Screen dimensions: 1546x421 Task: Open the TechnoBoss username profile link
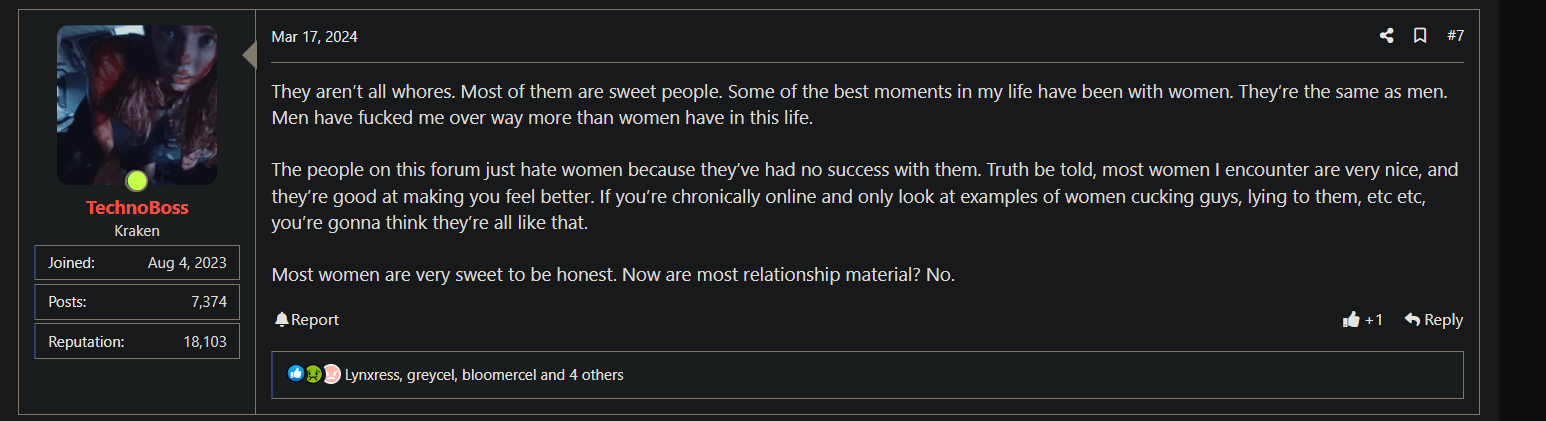pyautogui.click(x=137, y=208)
